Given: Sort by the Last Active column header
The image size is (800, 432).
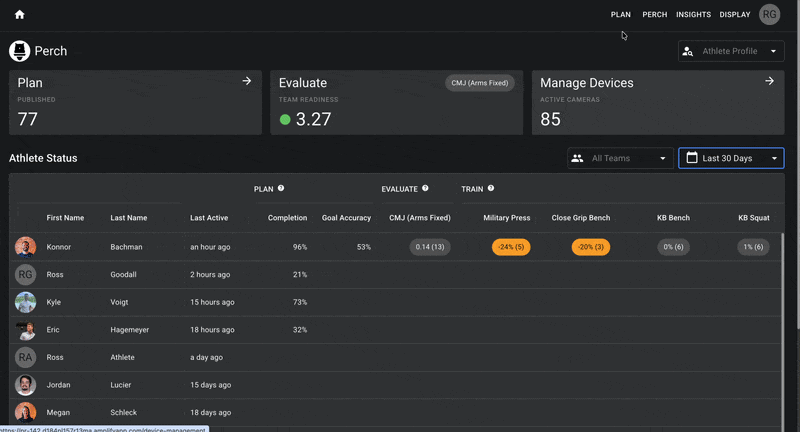Looking at the screenshot, I should click(209, 218).
